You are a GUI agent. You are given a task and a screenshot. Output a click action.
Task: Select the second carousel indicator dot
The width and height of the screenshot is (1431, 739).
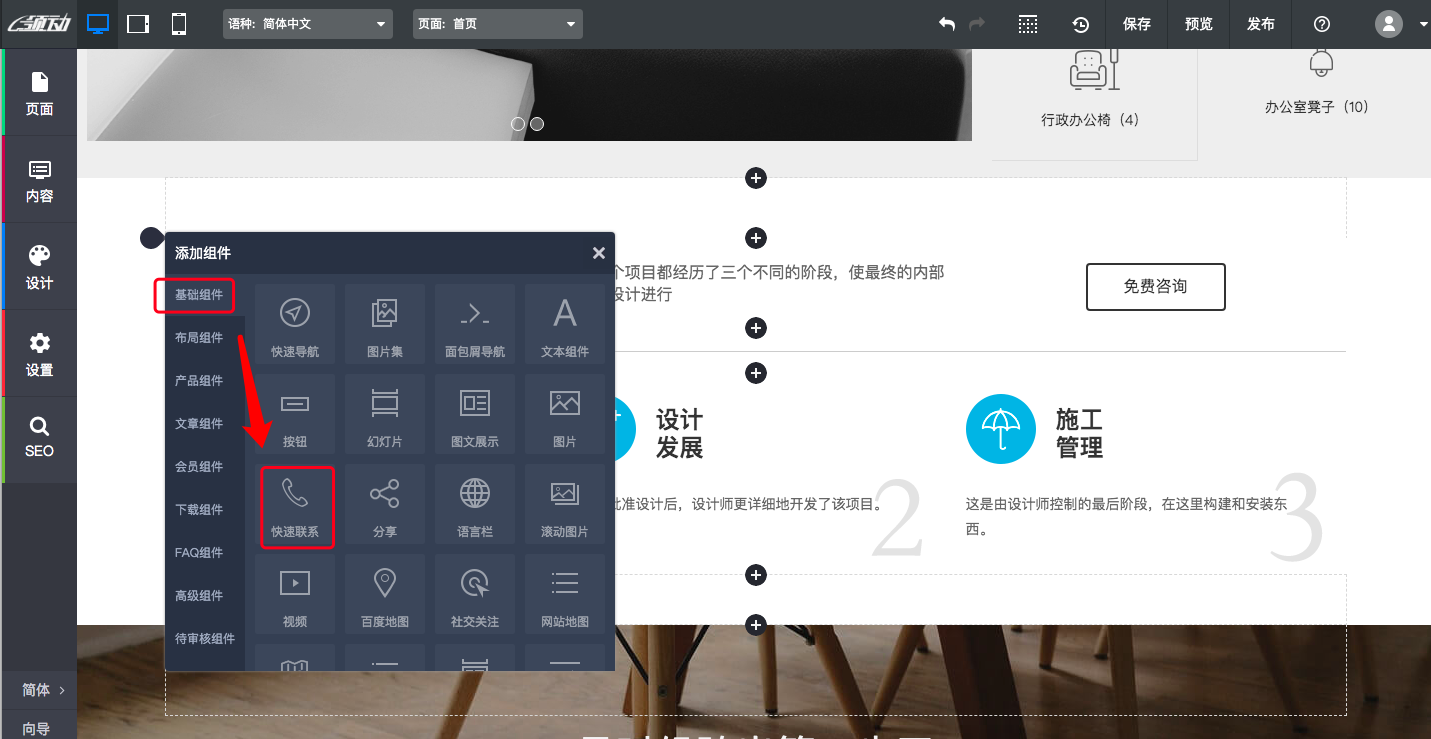coord(537,123)
